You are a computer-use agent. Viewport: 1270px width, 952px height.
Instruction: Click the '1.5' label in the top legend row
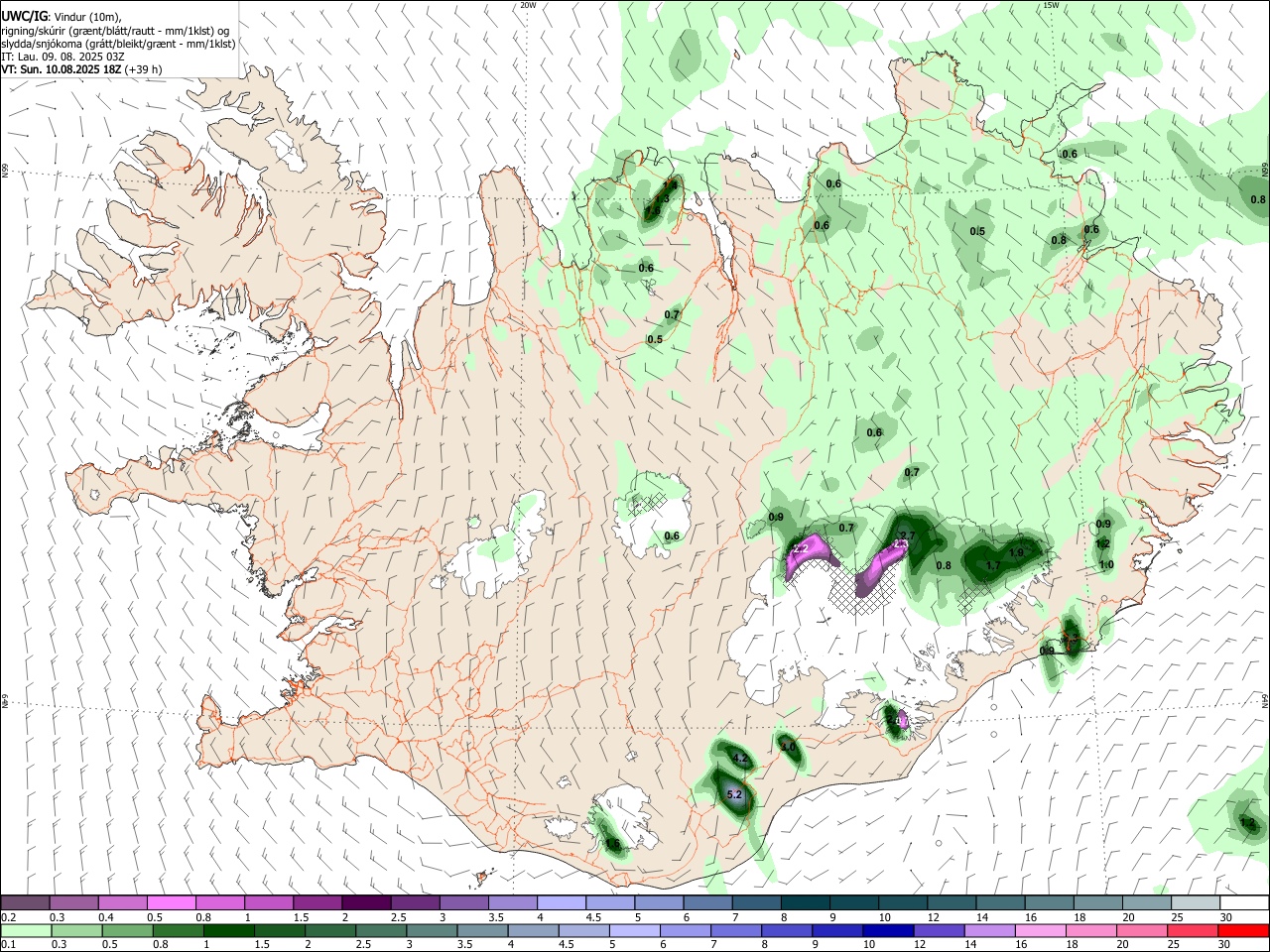301,916
